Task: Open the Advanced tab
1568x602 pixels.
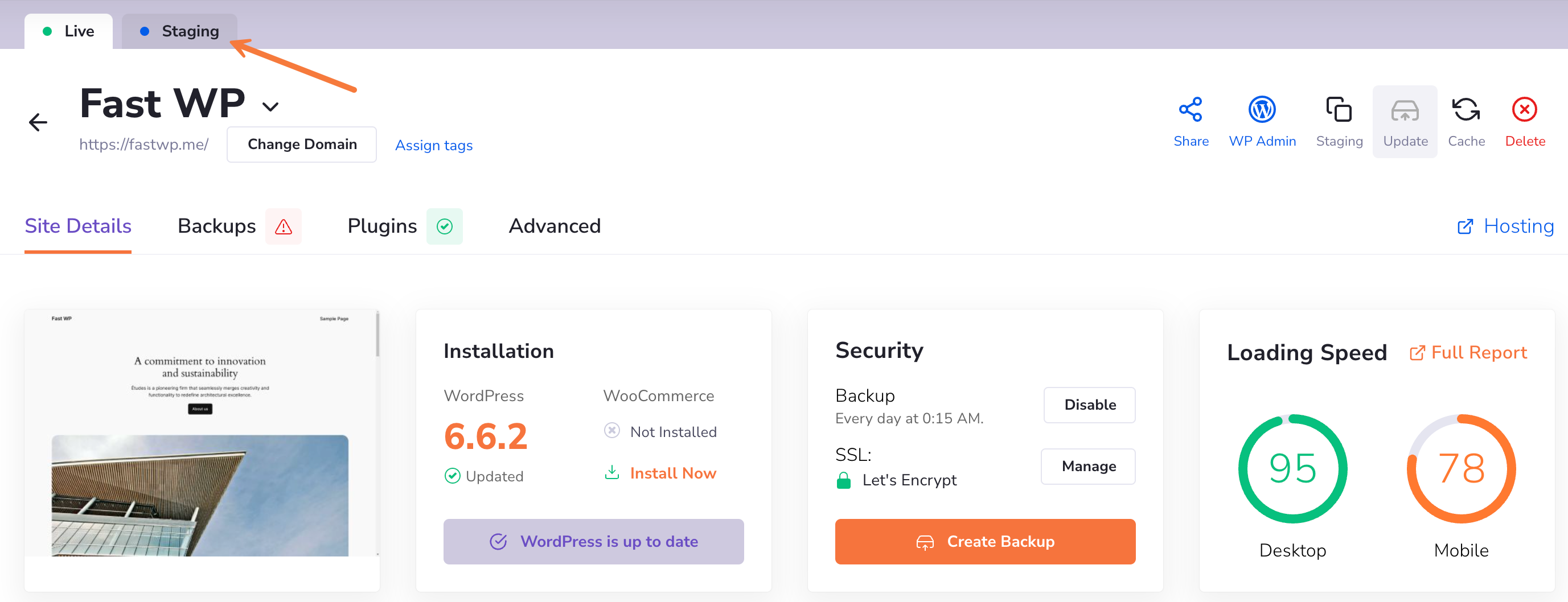Action: tap(554, 226)
